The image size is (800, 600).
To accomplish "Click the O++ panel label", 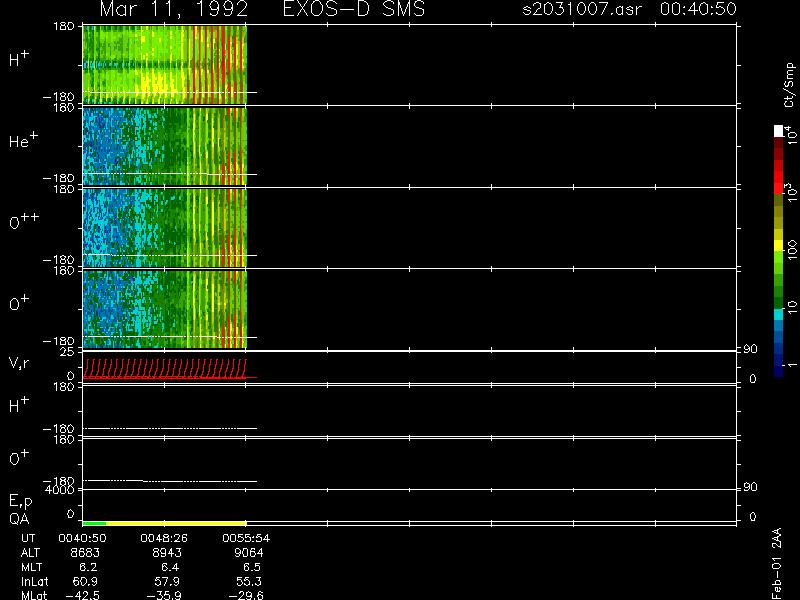I will pos(24,221).
